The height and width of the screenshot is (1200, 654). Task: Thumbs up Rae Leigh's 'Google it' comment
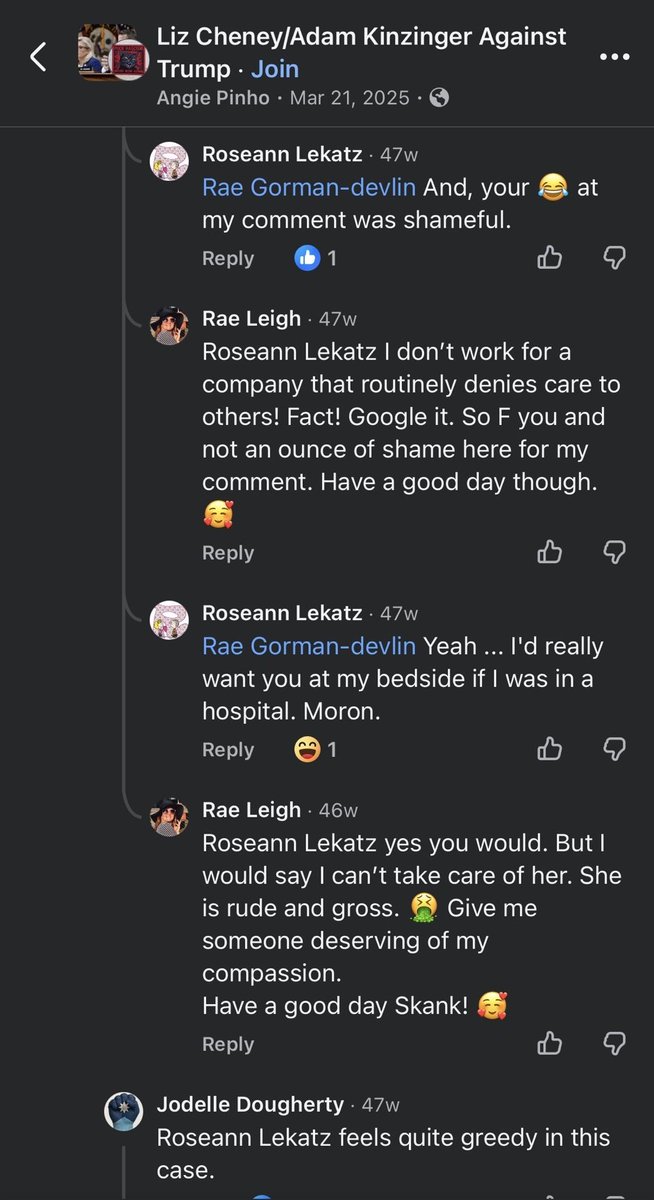point(550,552)
